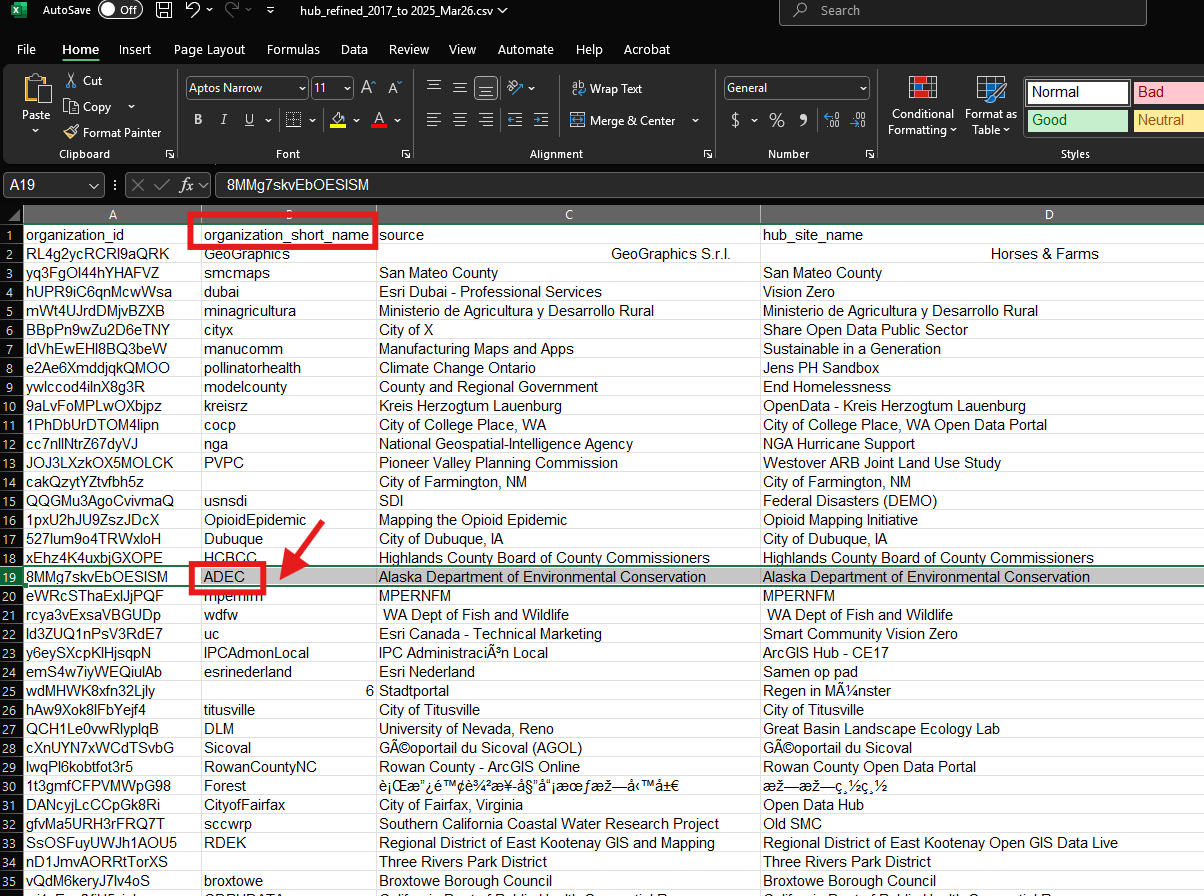The width and height of the screenshot is (1204, 896).
Task: Click the Increase Decimal button
Action: [x=833, y=120]
